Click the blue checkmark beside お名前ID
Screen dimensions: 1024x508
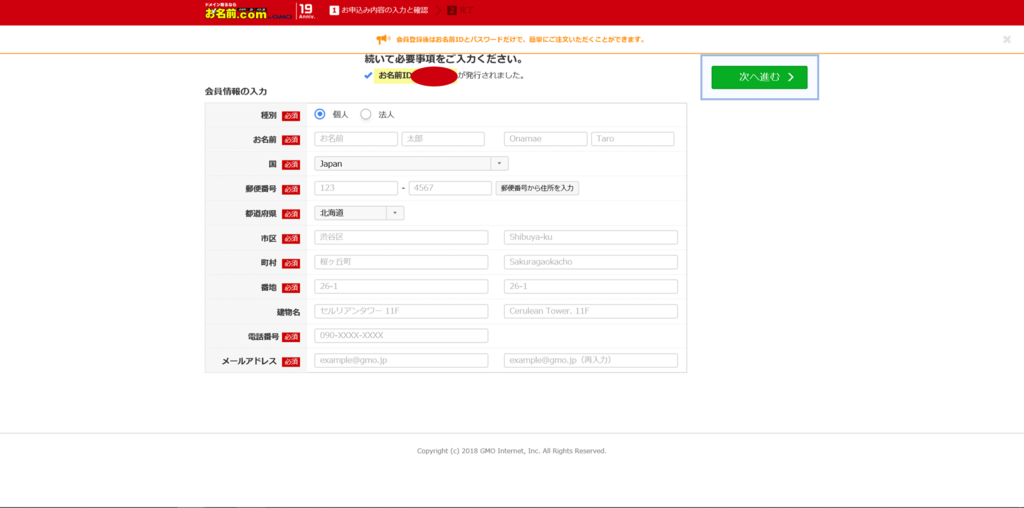click(x=368, y=76)
